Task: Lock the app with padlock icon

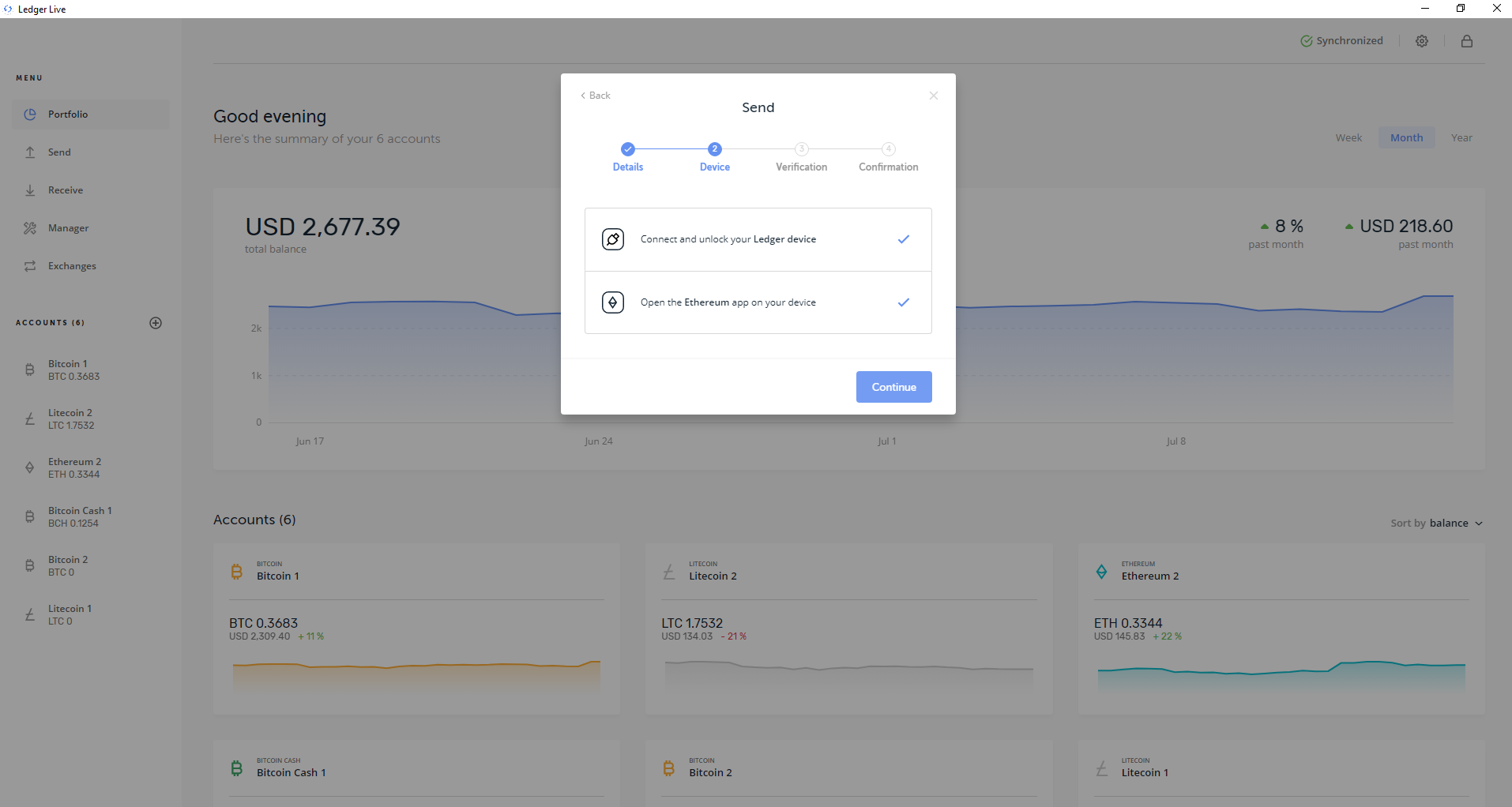Action: pos(1467,41)
